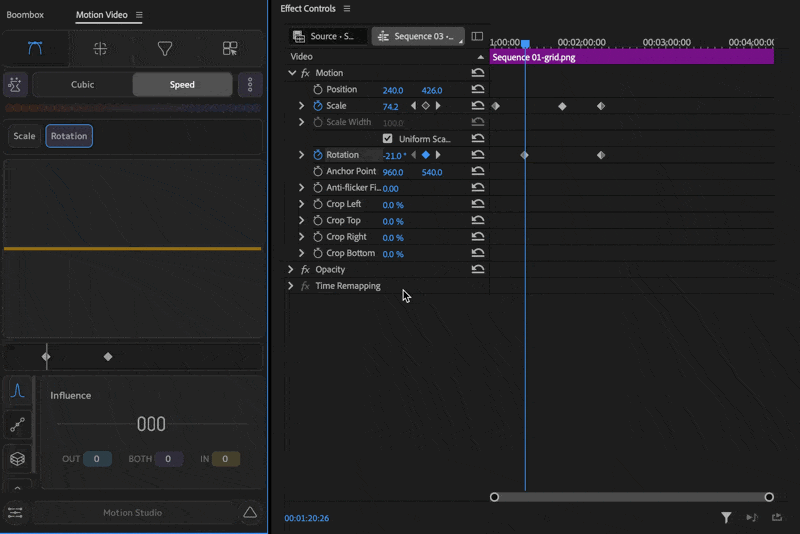
Task: Click the path nodes icon in sidebar
Action: click(x=17, y=425)
